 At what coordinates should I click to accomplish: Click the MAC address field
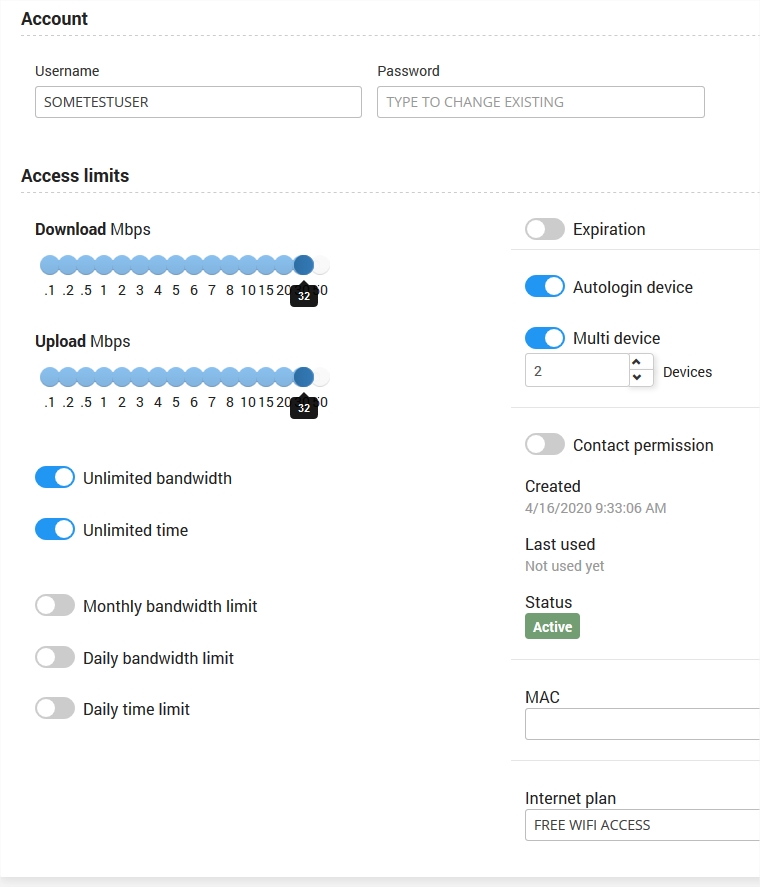point(642,723)
